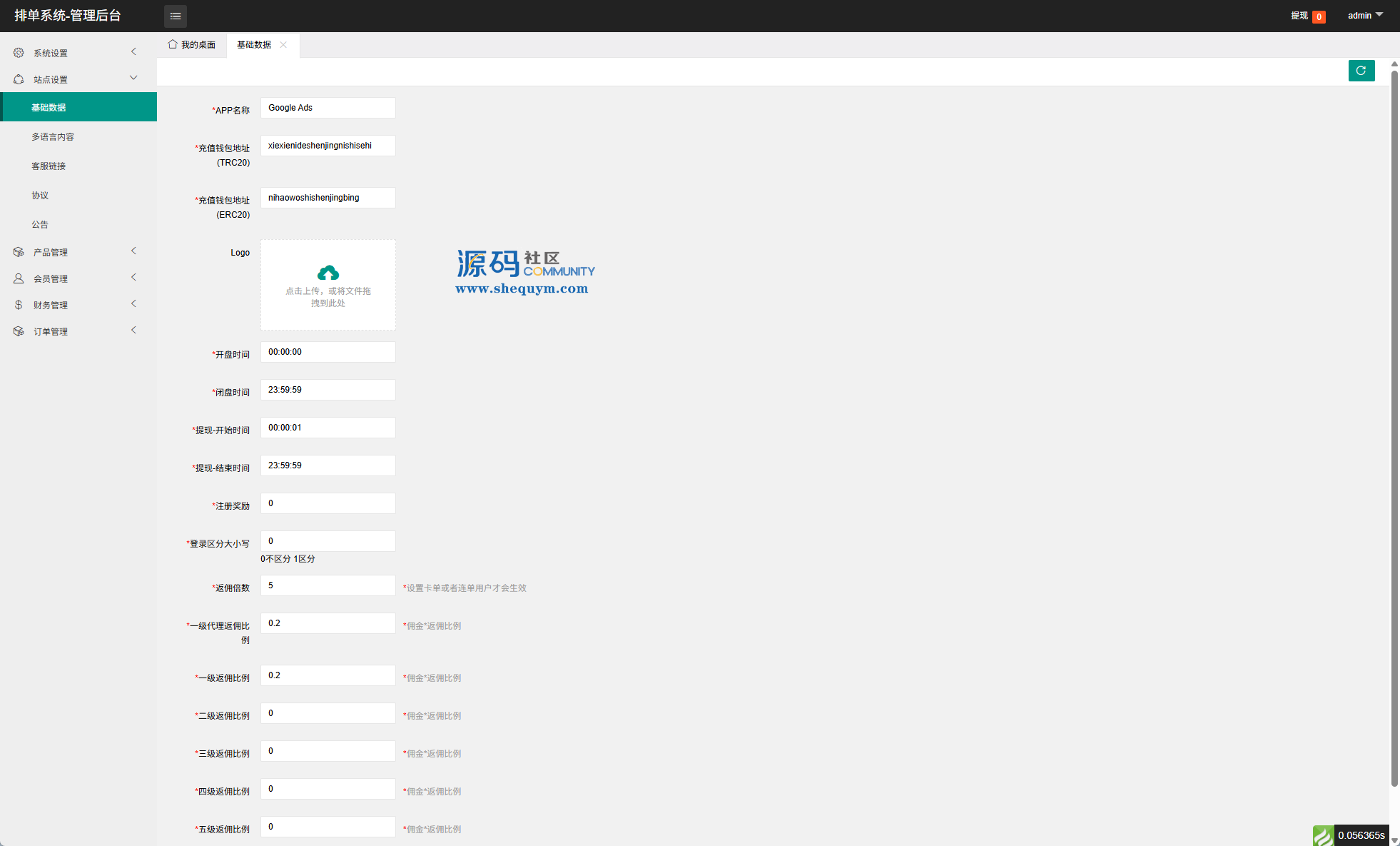The width and height of the screenshot is (1400, 846).
Task: Open the 多语言内容 menu item
Action: pos(53,137)
